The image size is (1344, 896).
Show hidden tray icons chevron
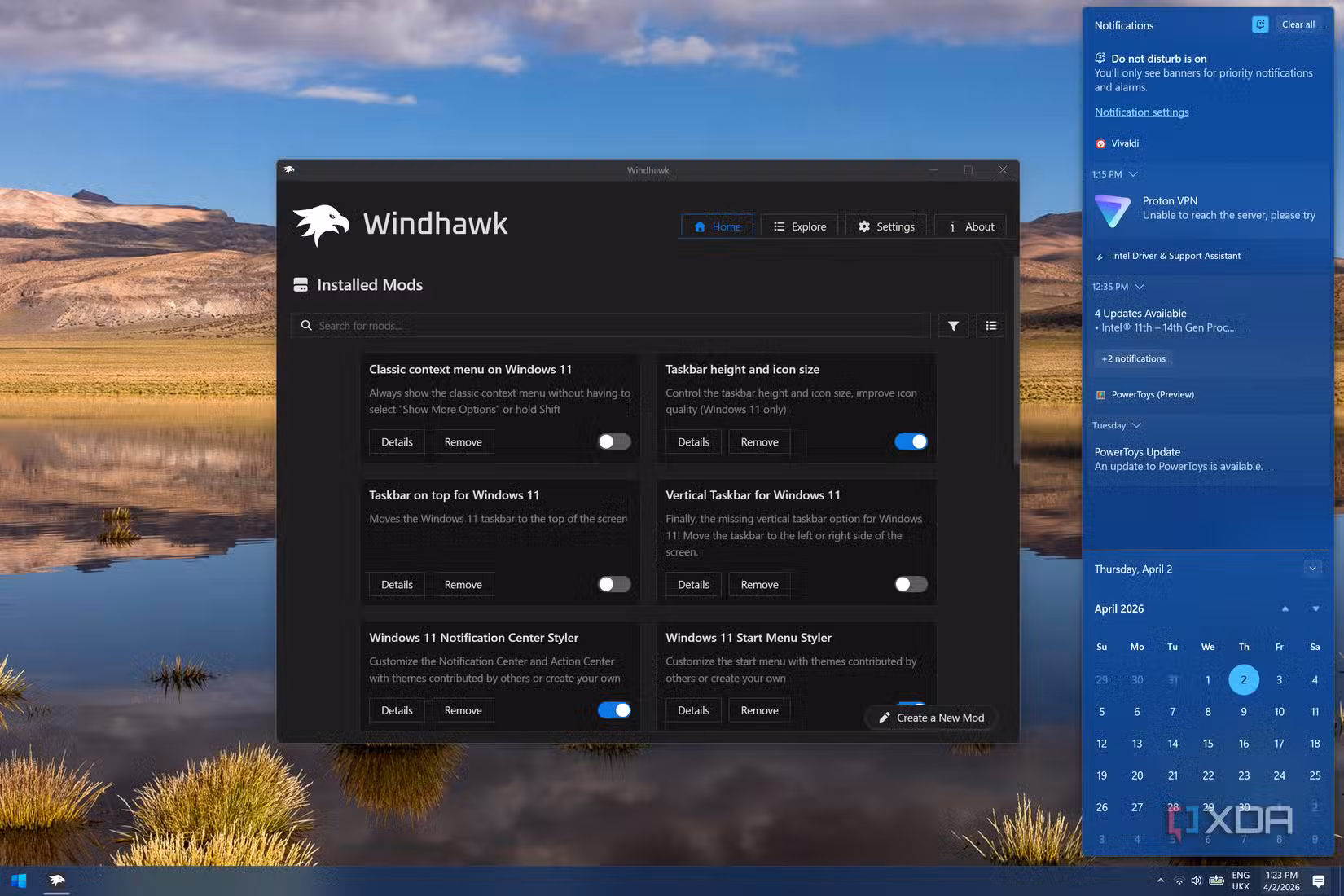1160,881
